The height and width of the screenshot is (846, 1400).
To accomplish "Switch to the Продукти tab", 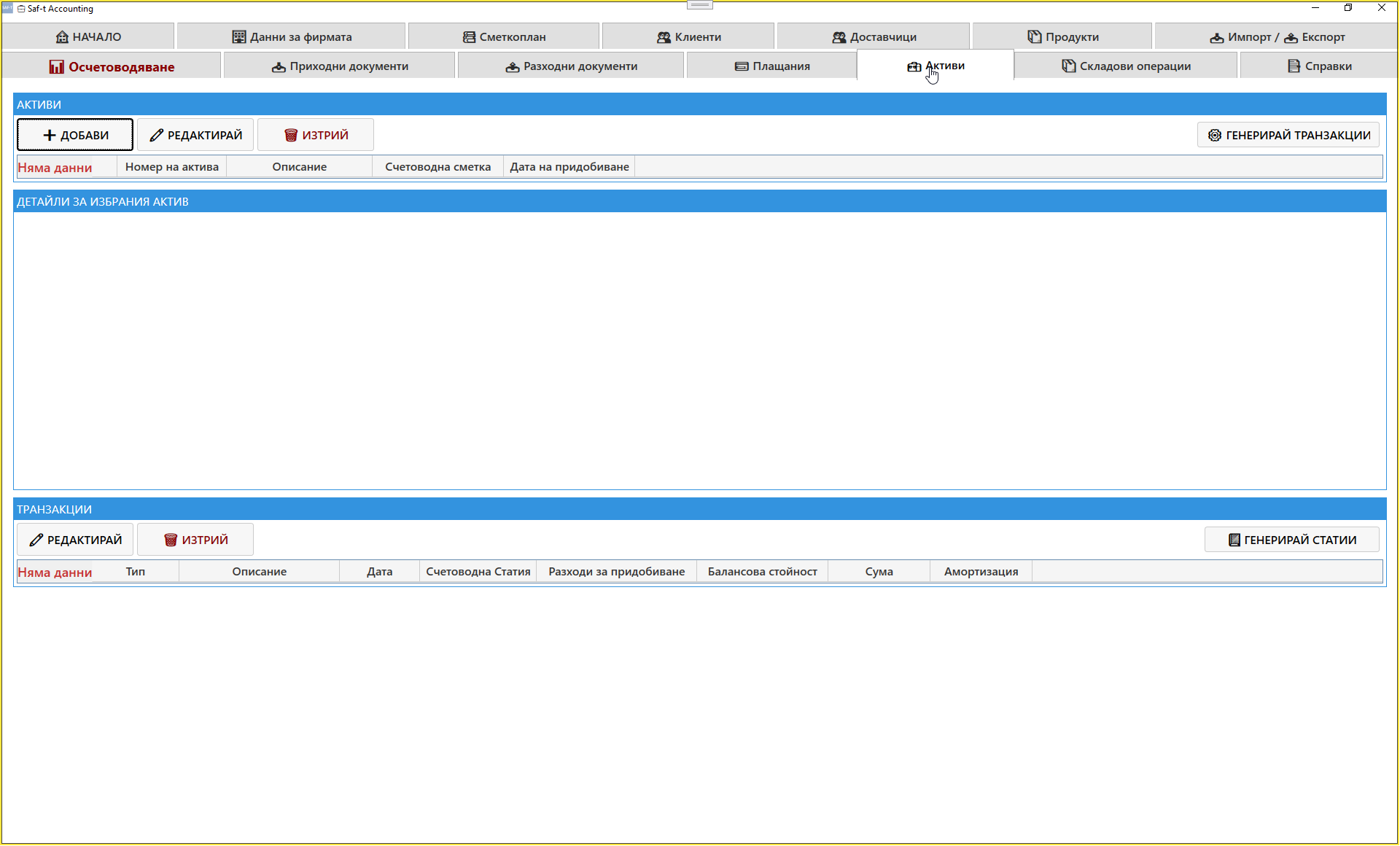I will pyautogui.click(x=1062, y=36).
